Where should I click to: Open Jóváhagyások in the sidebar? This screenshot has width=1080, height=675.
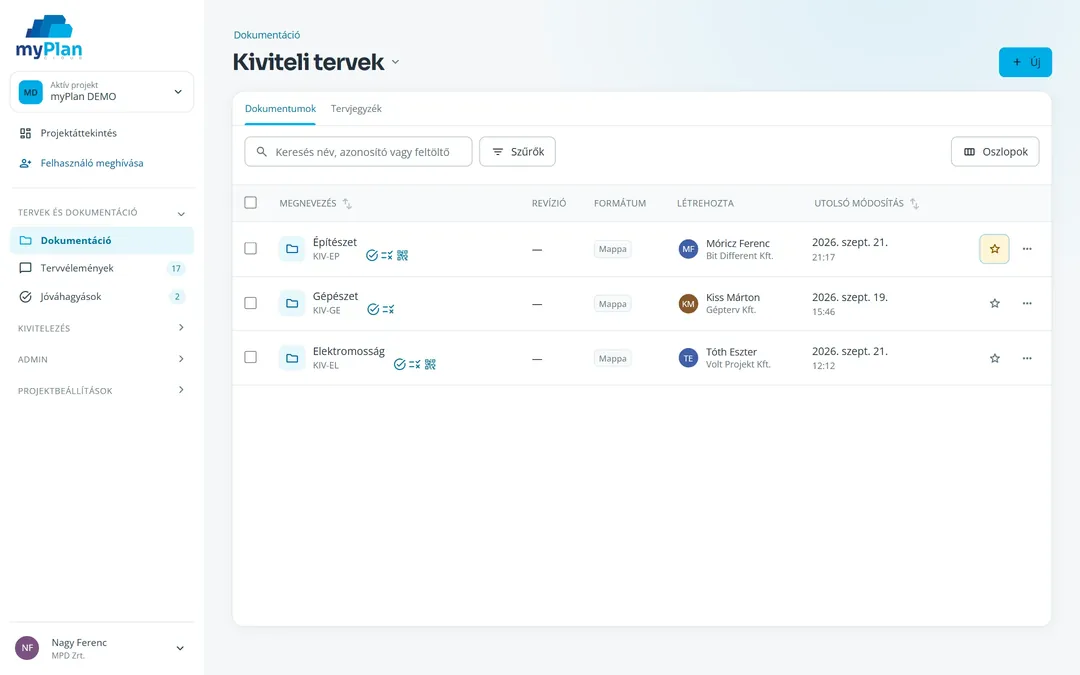pos(102,297)
